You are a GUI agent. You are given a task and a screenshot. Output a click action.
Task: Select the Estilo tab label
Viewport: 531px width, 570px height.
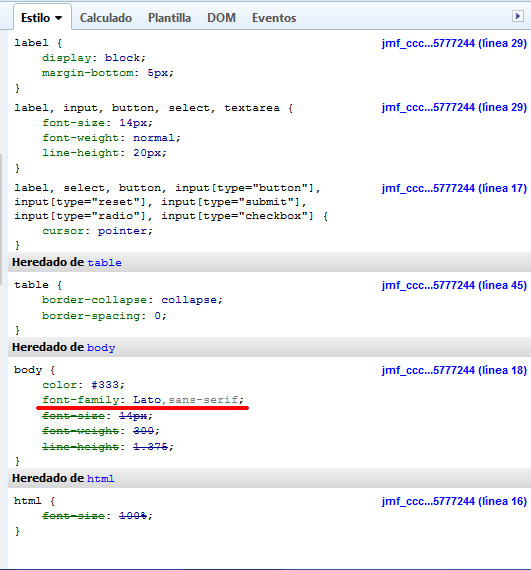(35, 18)
